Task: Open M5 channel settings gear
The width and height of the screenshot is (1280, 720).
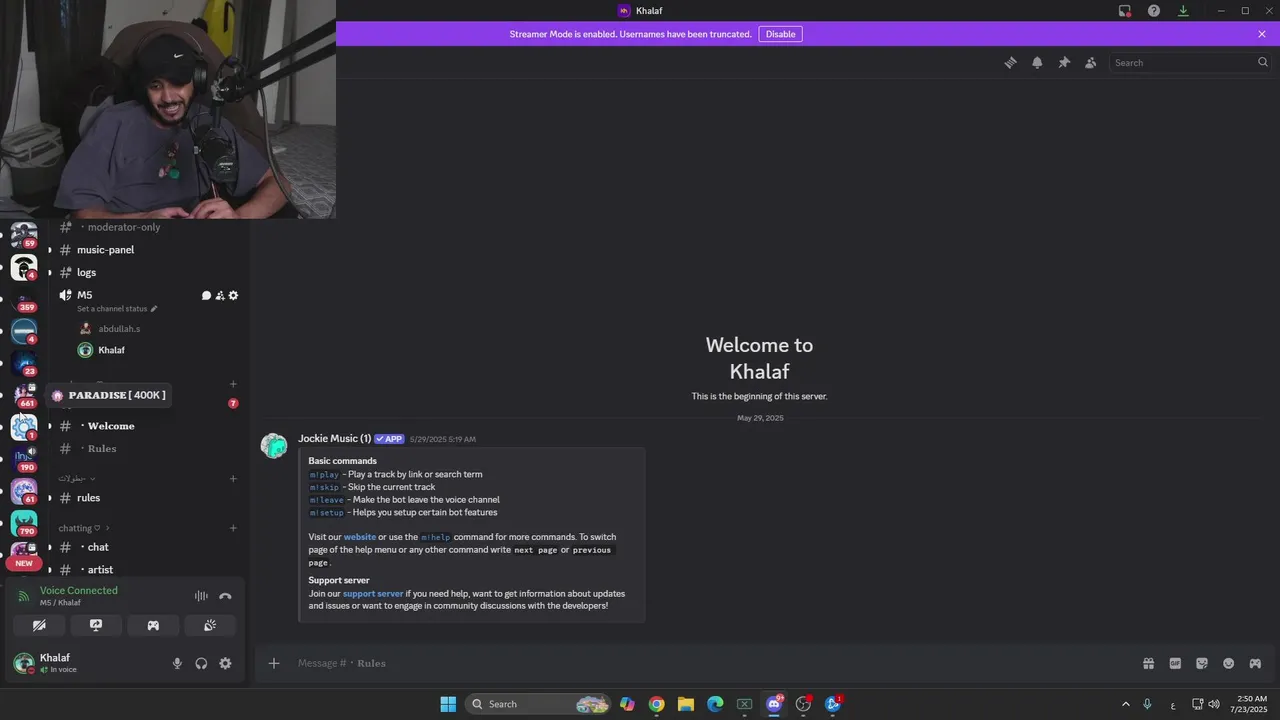Action: (x=234, y=295)
